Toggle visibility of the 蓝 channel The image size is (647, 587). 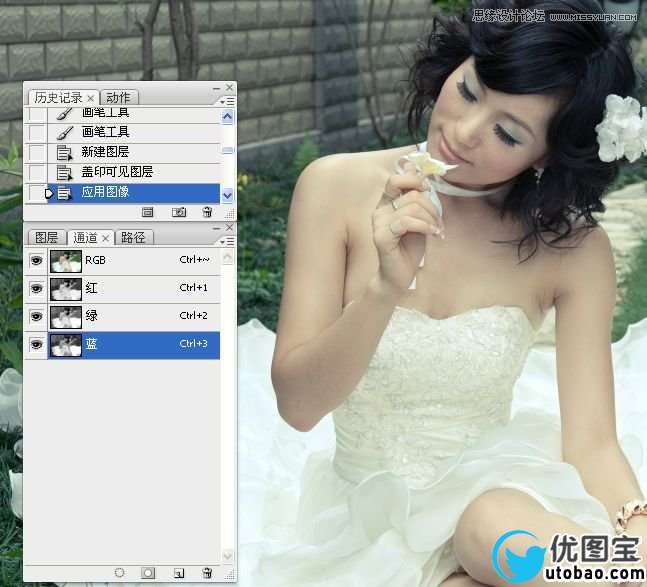point(37,344)
